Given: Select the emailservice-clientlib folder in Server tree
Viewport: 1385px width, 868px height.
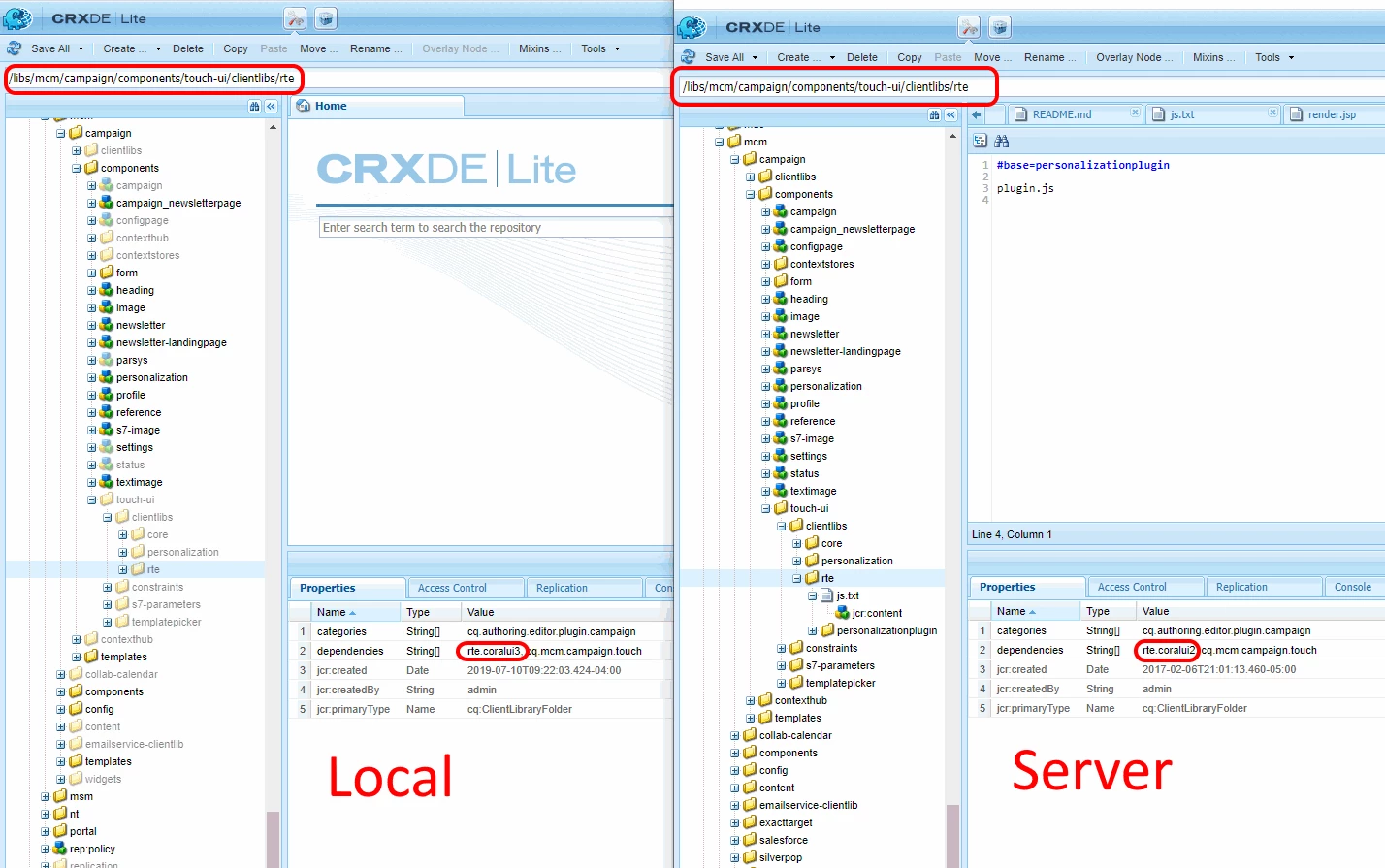Looking at the screenshot, I should click(x=808, y=805).
